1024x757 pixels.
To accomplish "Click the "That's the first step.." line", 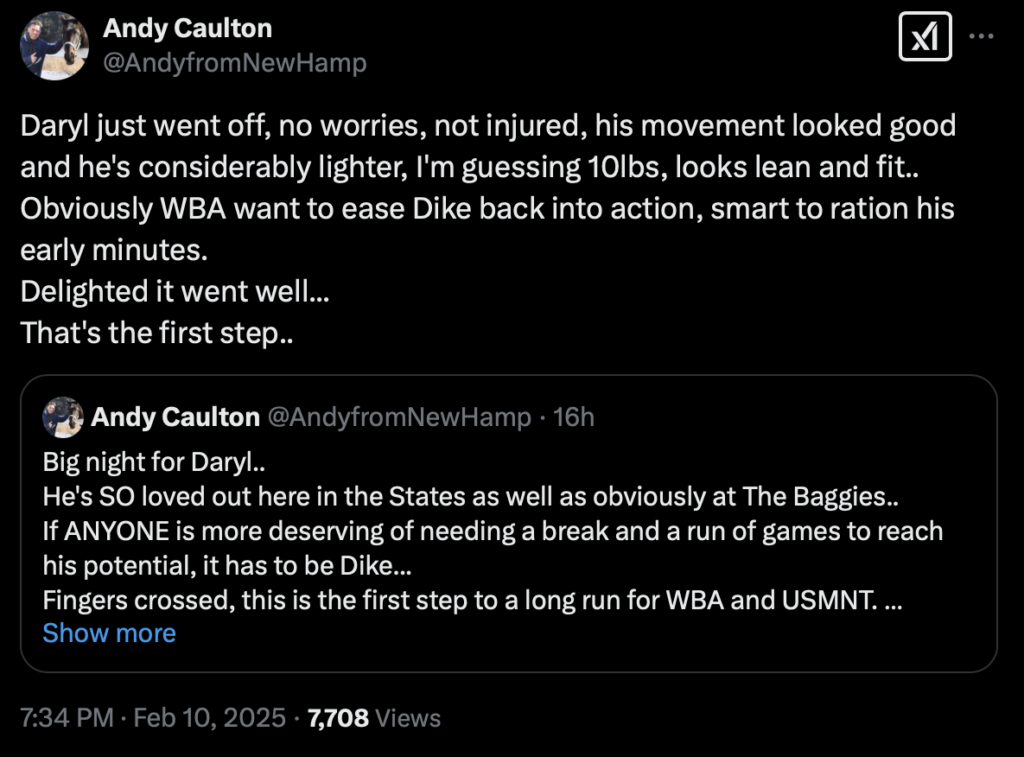I will click(x=157, y=333).
